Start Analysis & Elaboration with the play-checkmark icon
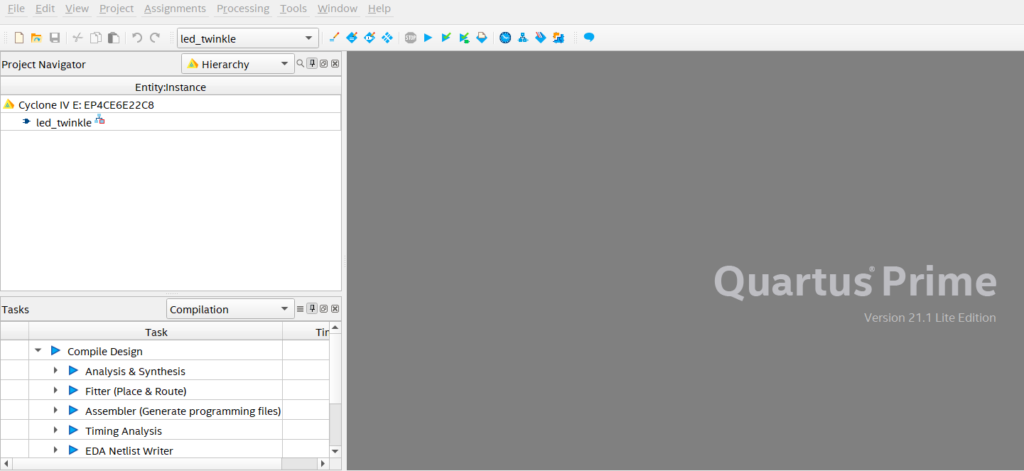 point(446,37)
